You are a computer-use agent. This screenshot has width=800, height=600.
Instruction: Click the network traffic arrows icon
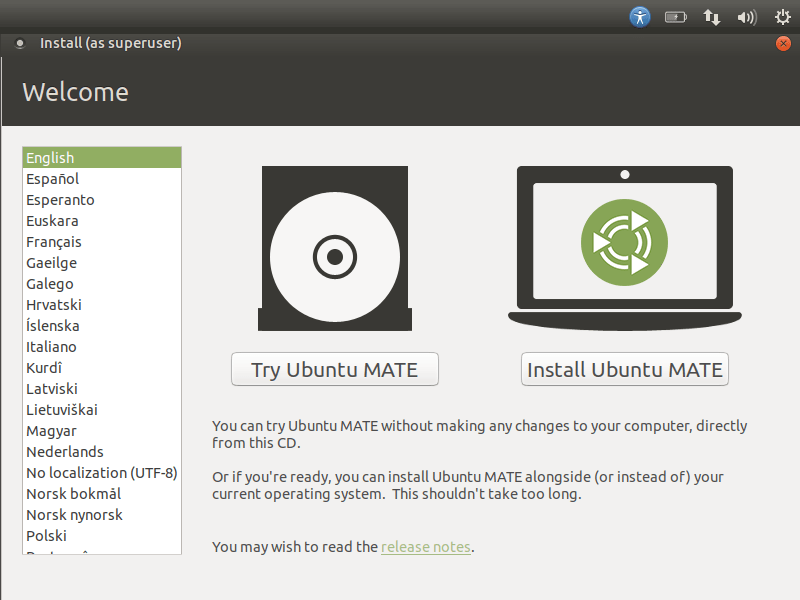pyautogui.click(x=711, y=16)
